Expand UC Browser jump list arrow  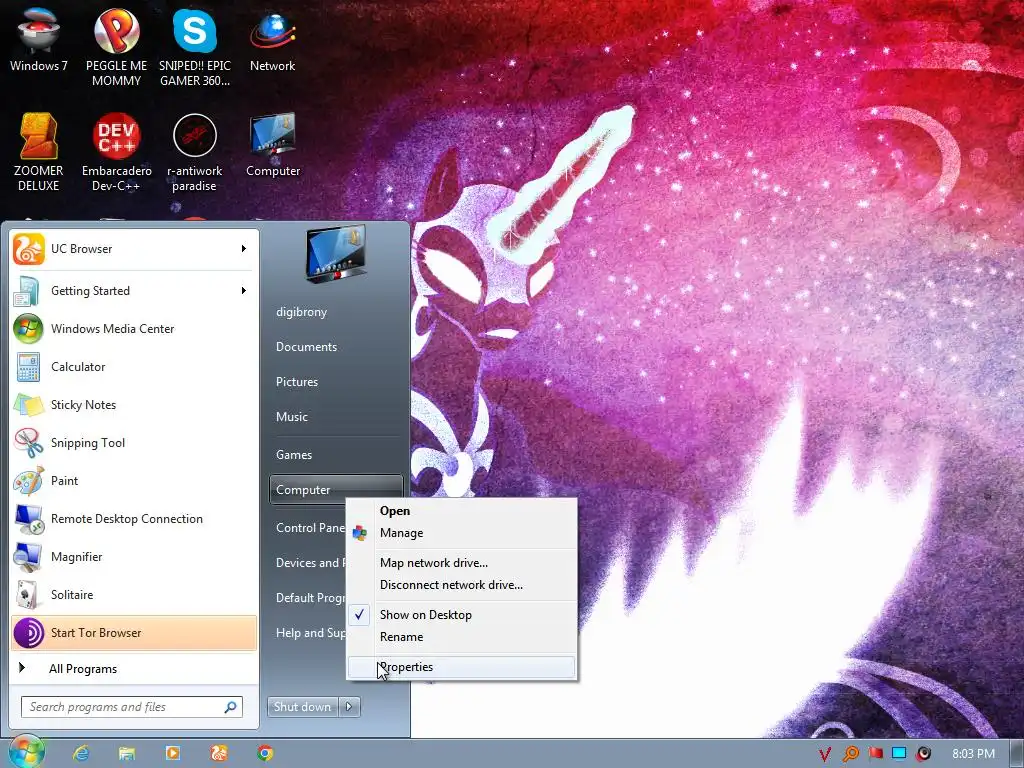tap(244, 249)
